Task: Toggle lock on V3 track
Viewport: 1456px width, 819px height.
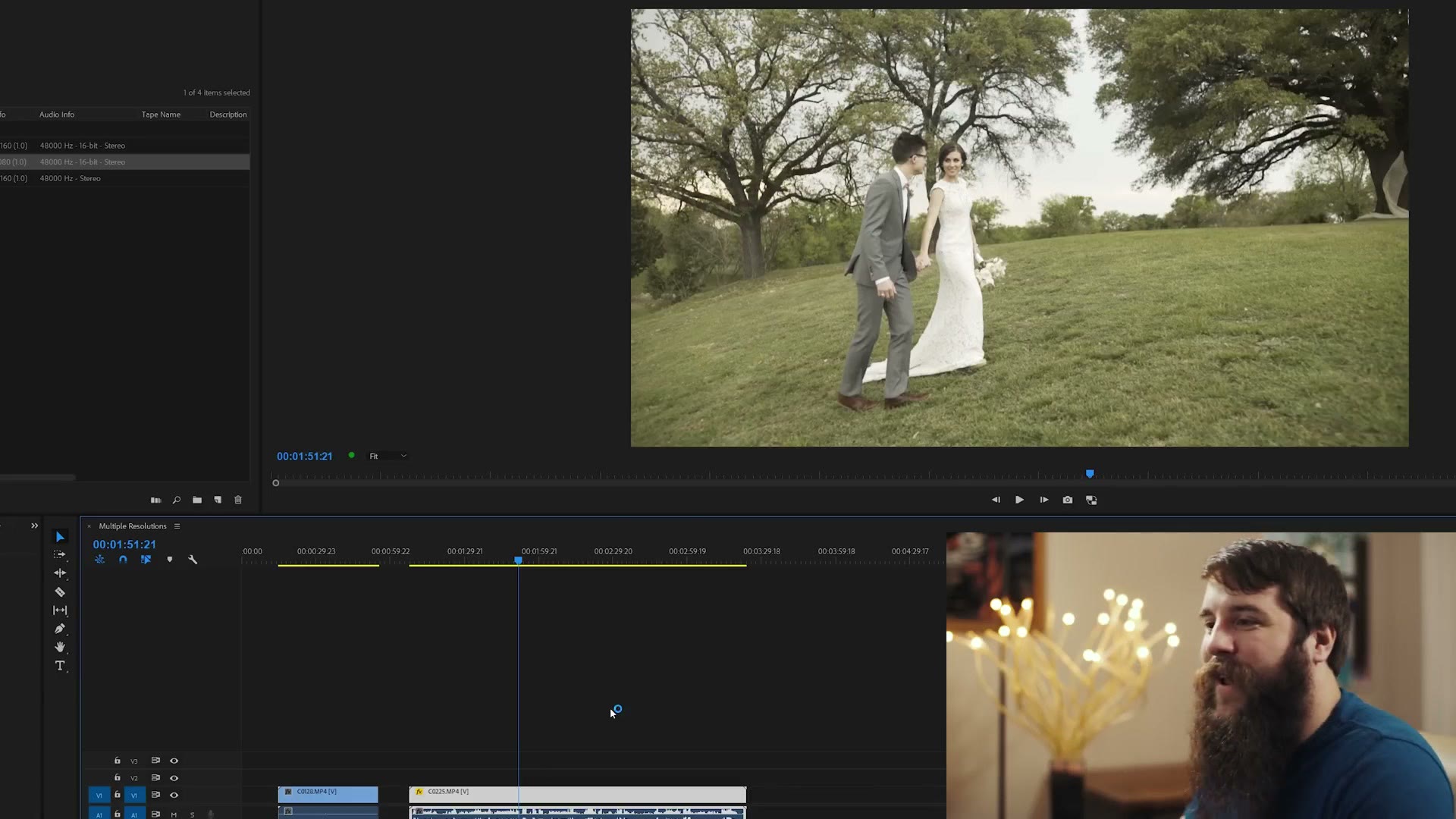Action: pos(118,761)
